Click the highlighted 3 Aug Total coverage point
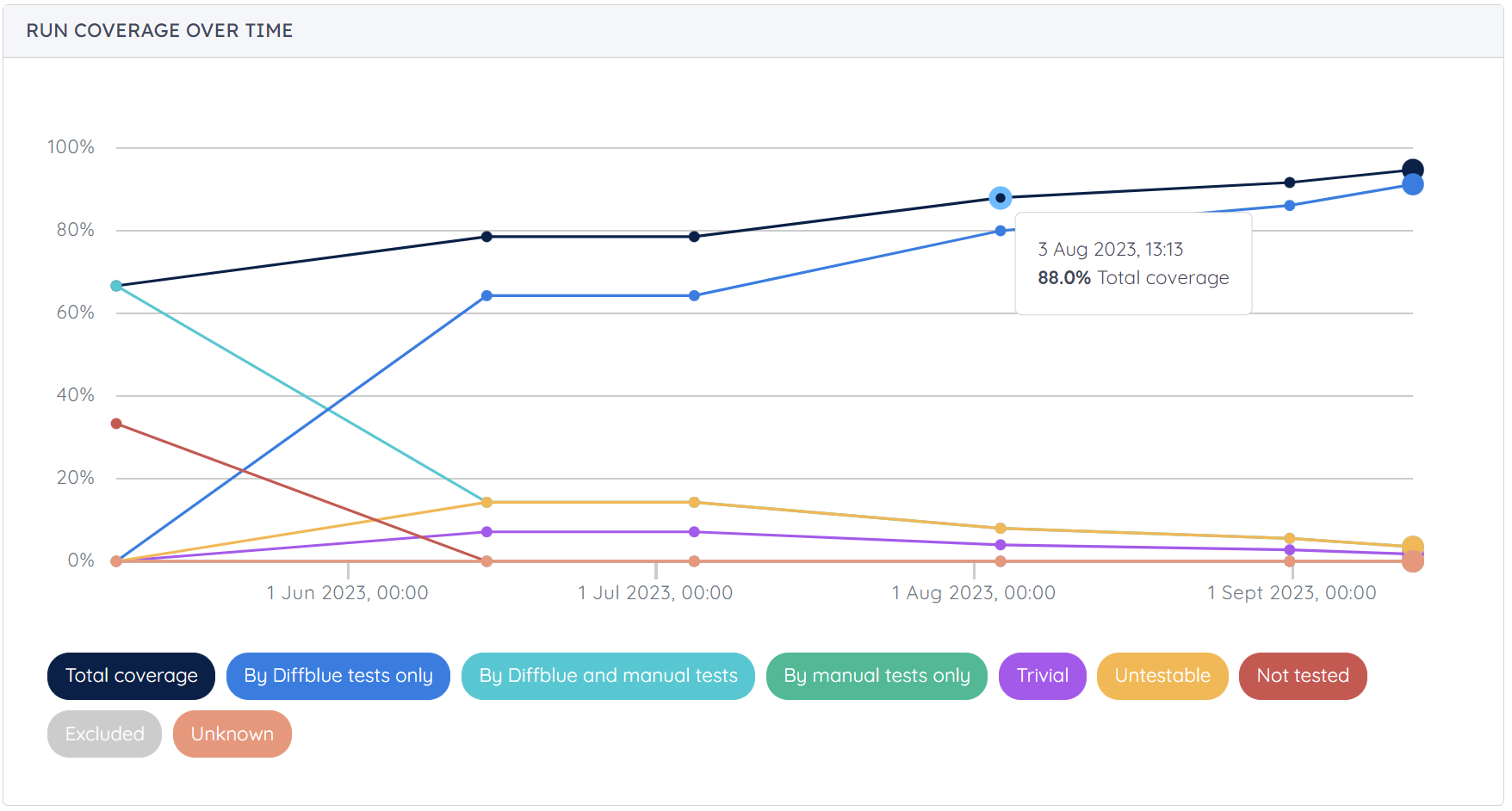The width and height of the screenshot is (1512, 811). (1000, 198)
